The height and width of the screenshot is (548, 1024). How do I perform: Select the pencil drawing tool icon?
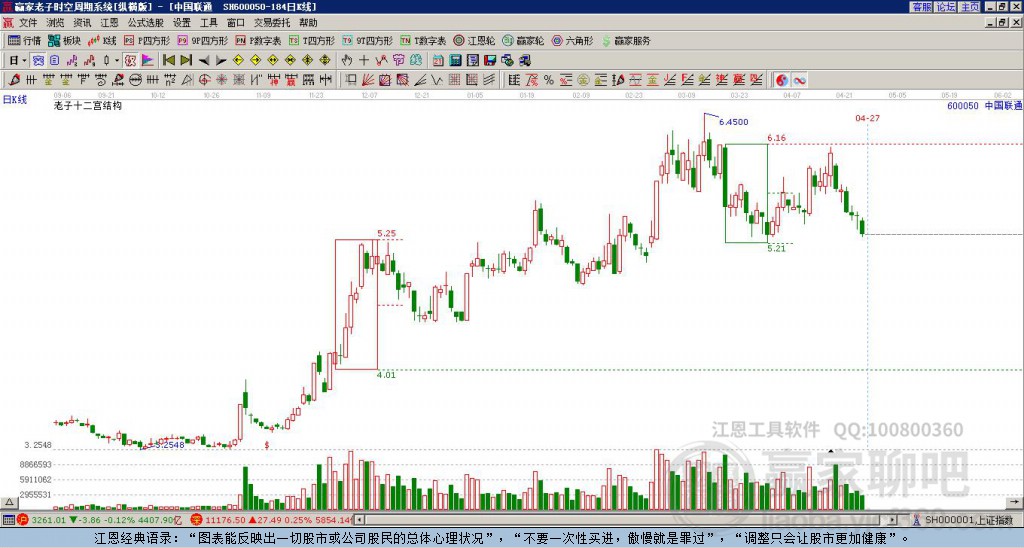click(x=14, y=80)
